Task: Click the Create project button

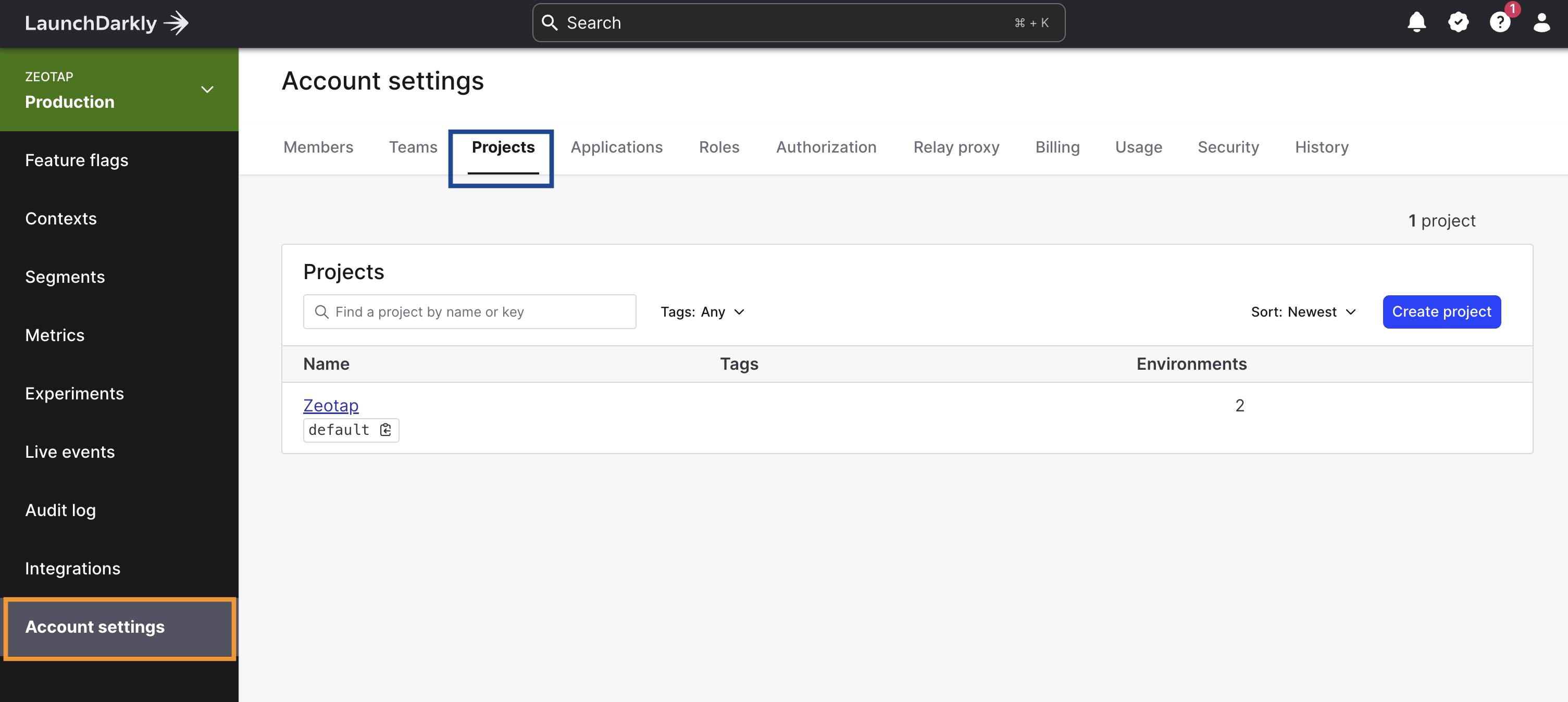Action: click(1441, 312)
